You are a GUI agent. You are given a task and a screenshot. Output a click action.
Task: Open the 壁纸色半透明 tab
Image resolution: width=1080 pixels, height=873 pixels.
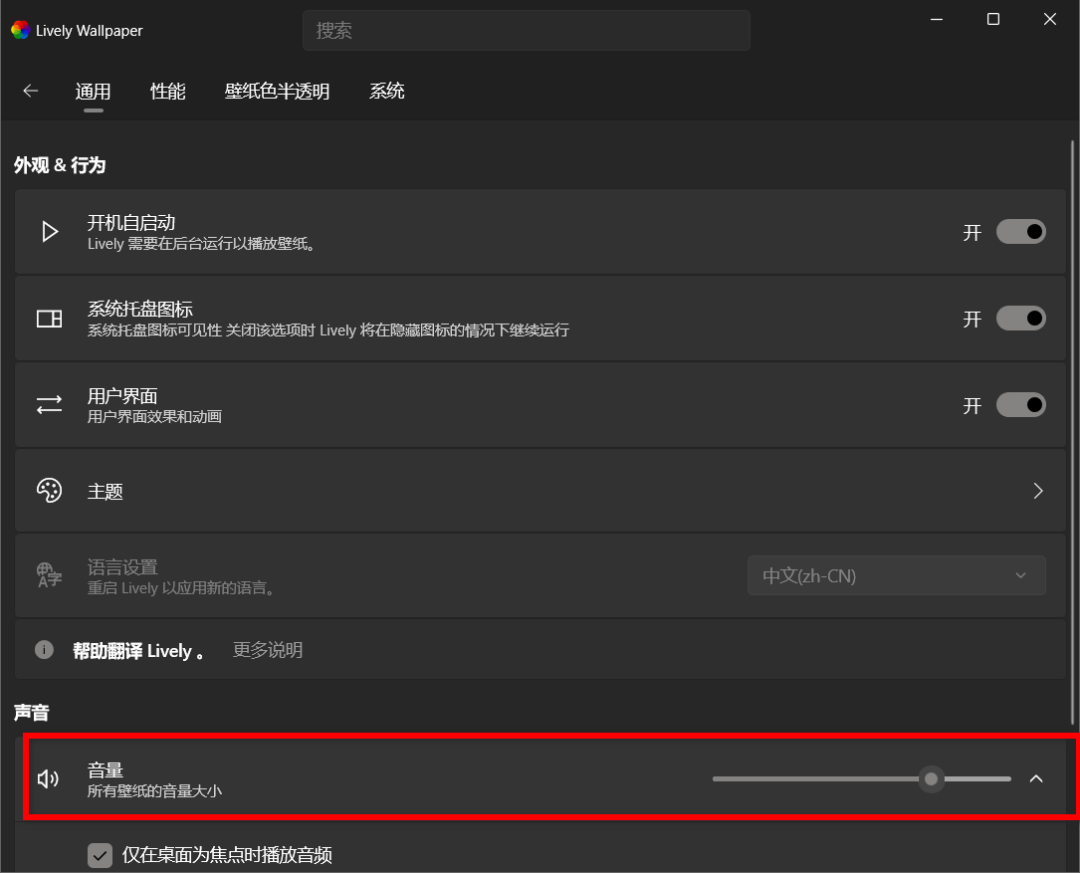[277, 91]
